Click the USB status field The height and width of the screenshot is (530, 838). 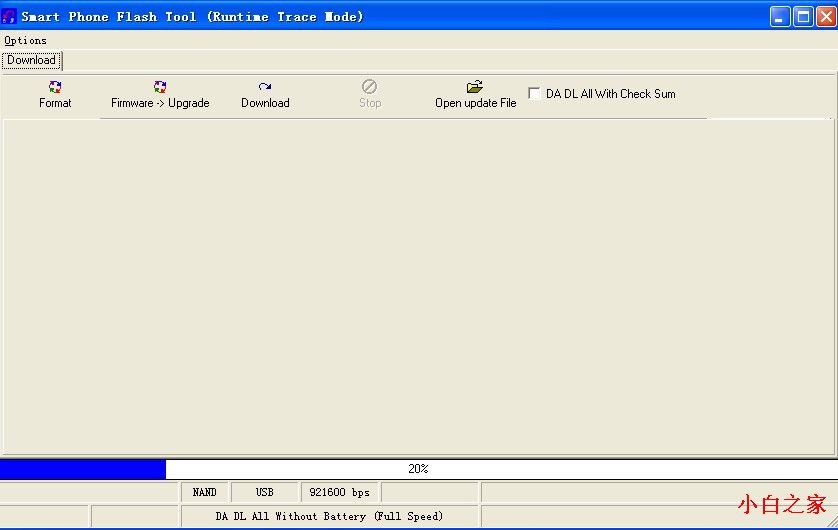265,492
